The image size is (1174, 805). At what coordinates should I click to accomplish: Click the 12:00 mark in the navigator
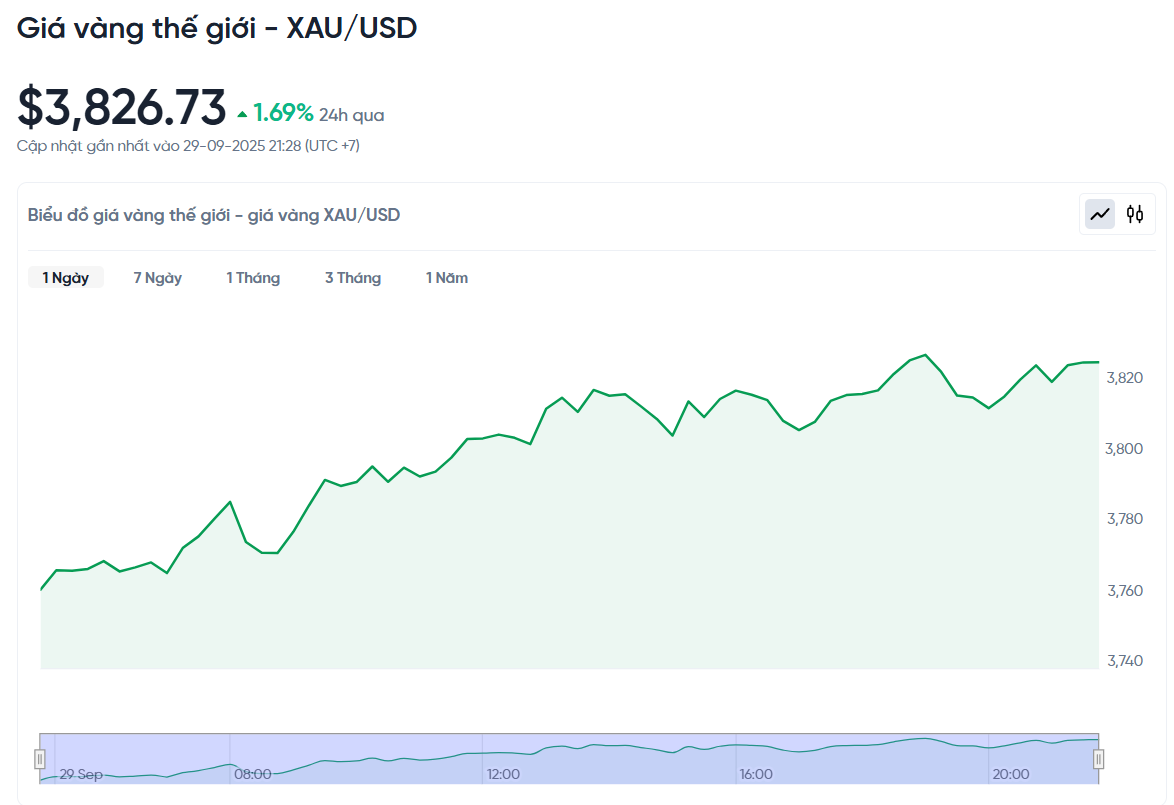point(503,774)
